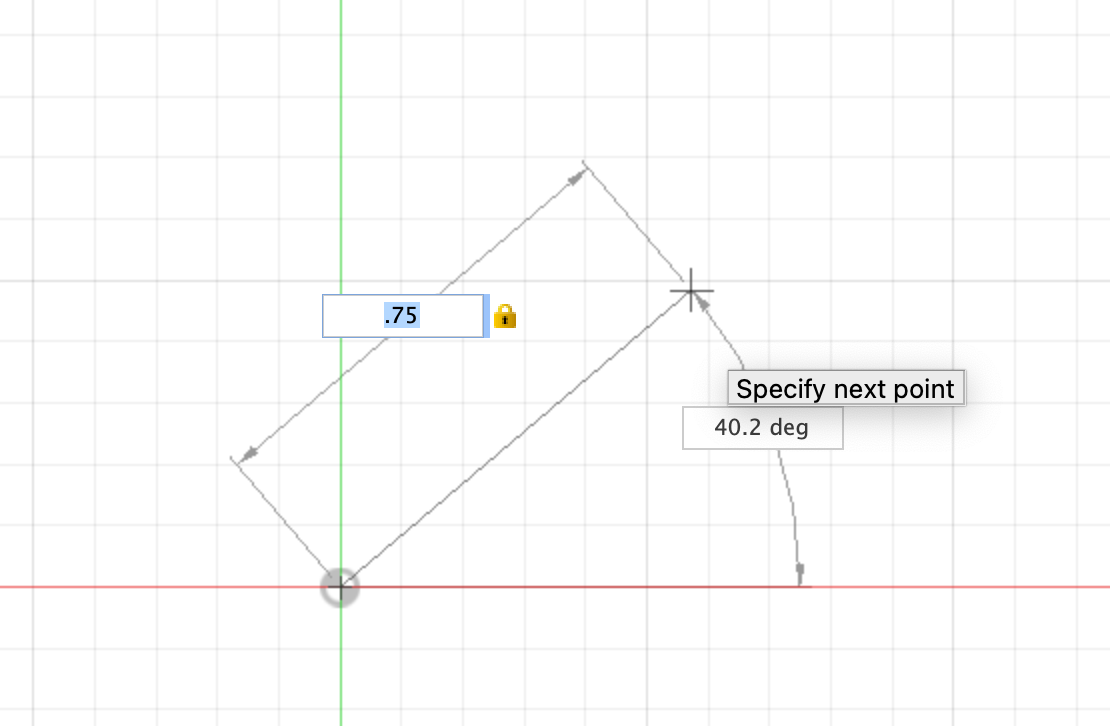Click the crosshair endpoint marker

(690, 289)
